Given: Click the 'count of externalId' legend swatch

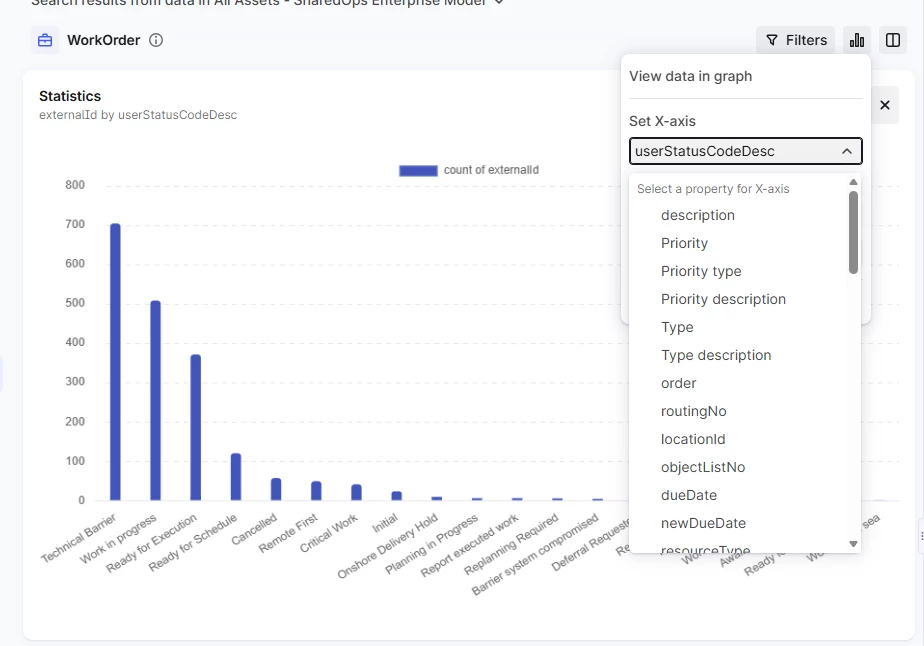Looking at the screenshot, I should [x=418, y=171].
